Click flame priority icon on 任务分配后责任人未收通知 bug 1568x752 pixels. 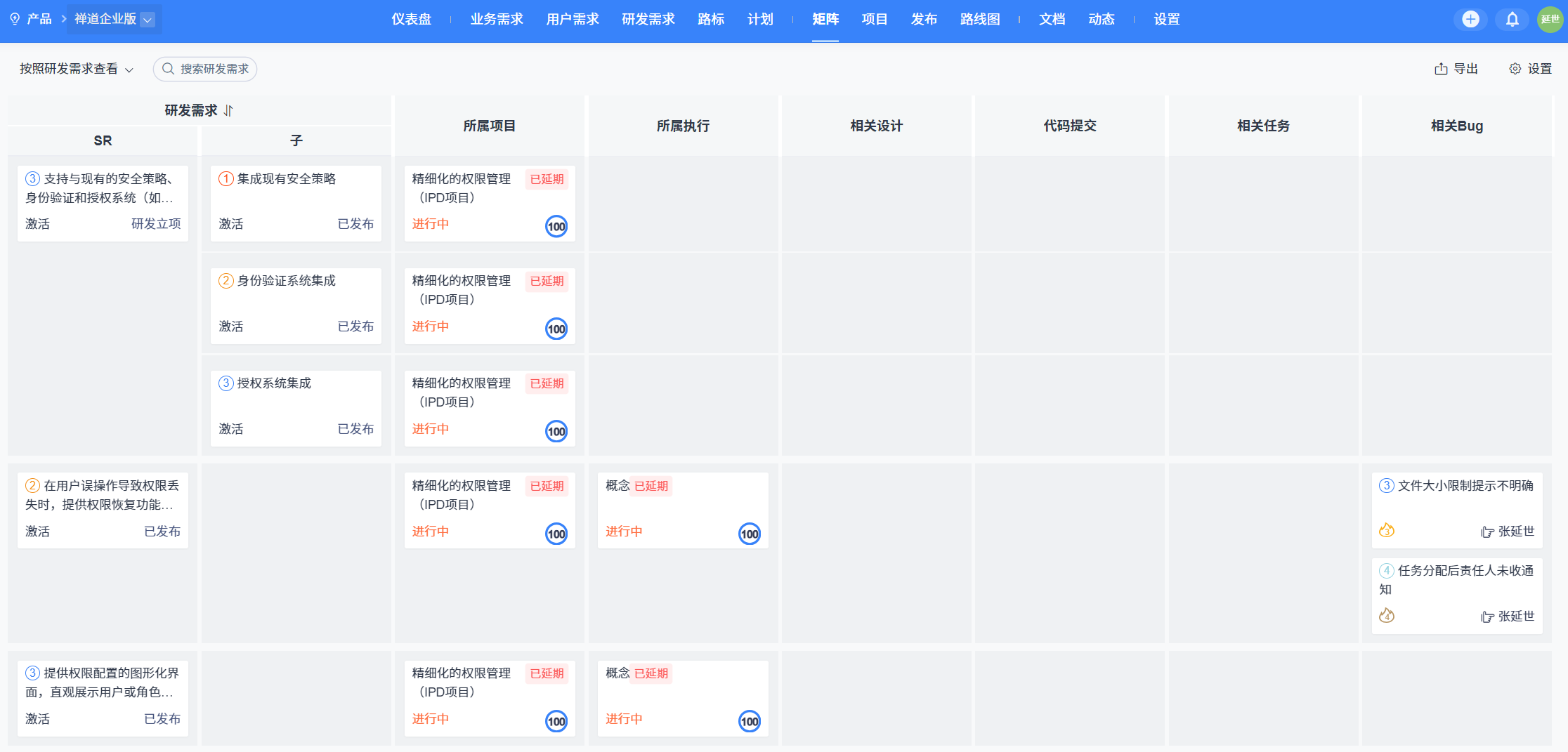click(x=1387, y=616)
